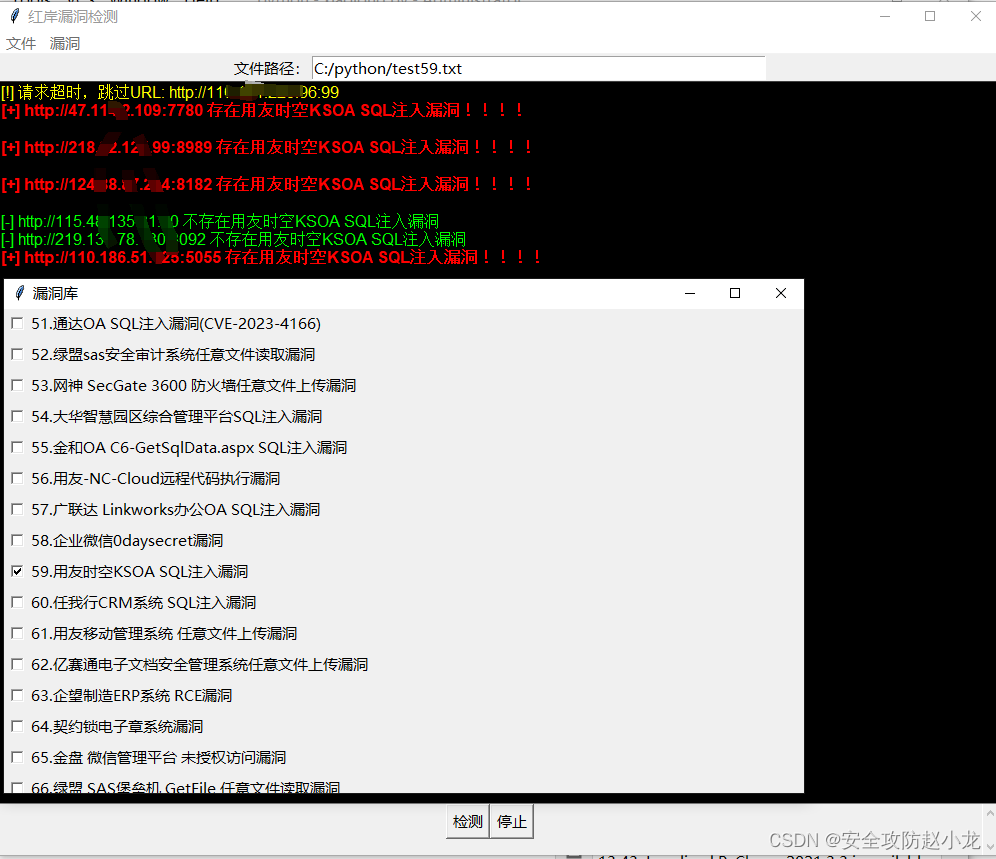Click the 文件路径 label
This screenshot has width=996, height=859.
click(267, 69)
